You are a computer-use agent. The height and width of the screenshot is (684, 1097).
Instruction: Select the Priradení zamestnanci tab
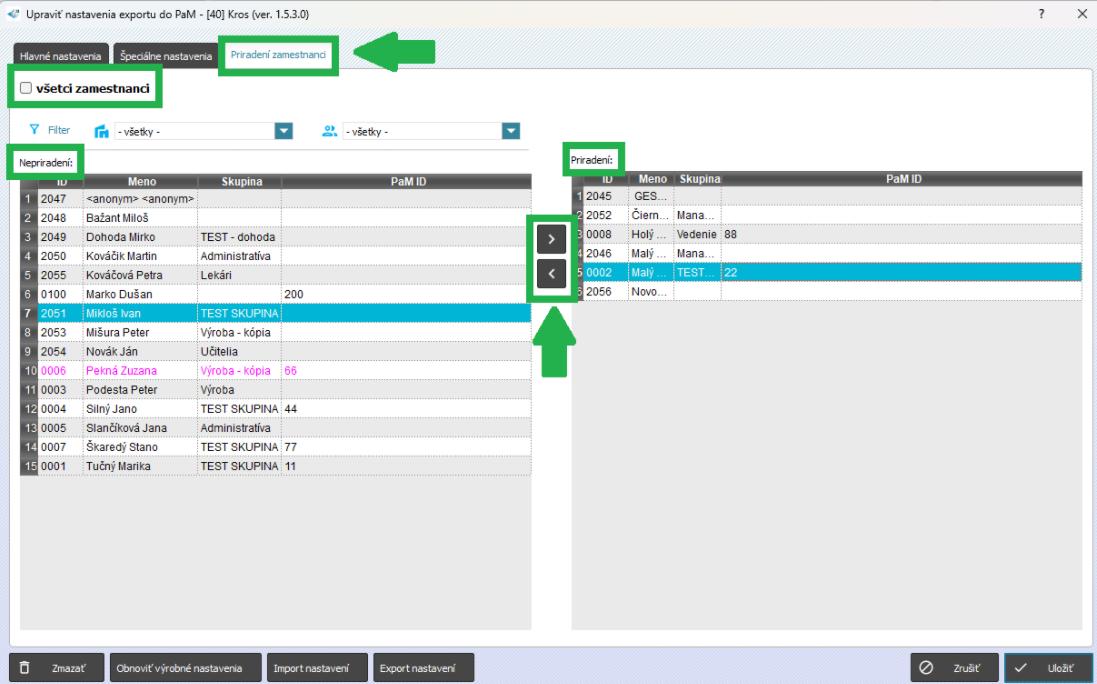[x=278, y=56]
